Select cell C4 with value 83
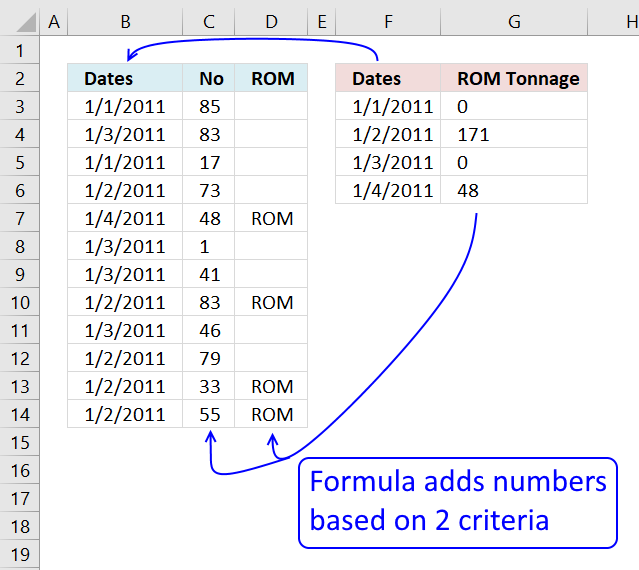Image resolution: width=639 pixels, height=570 pixels. [x=209, y=134]
